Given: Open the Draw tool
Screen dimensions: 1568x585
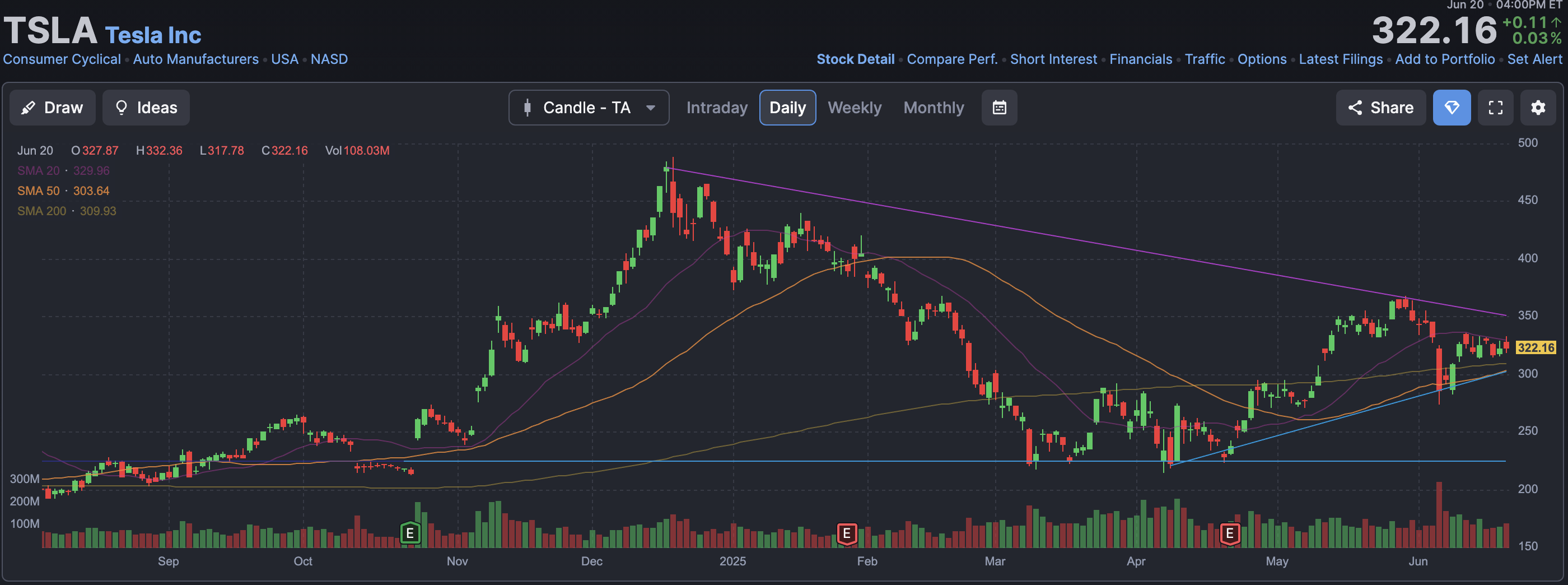Looking at the screenshot, I should 52,108.
